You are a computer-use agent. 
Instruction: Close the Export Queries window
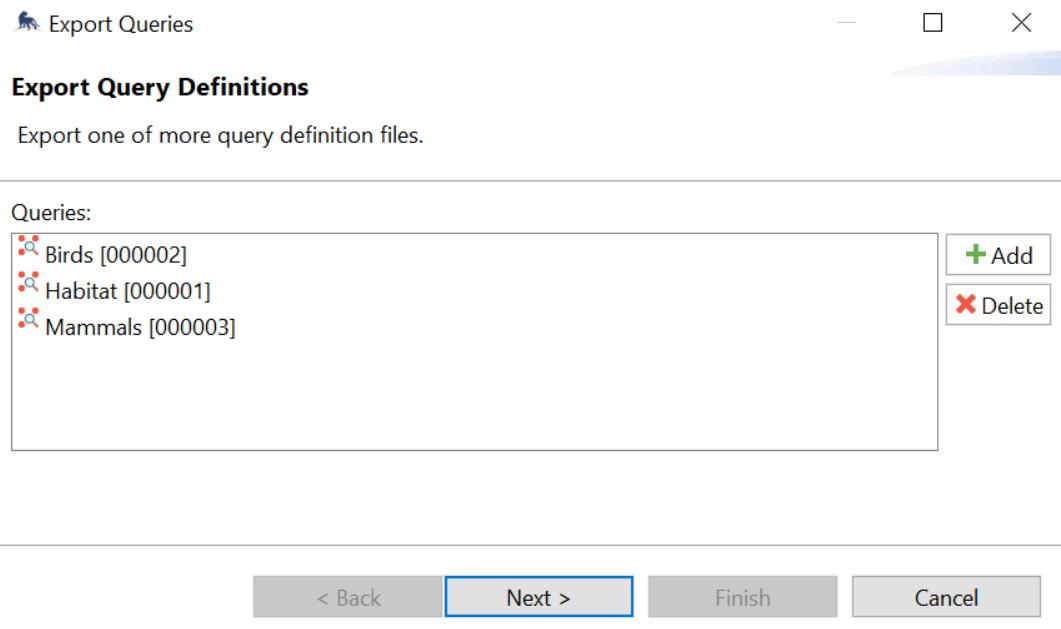(1021, 23)
